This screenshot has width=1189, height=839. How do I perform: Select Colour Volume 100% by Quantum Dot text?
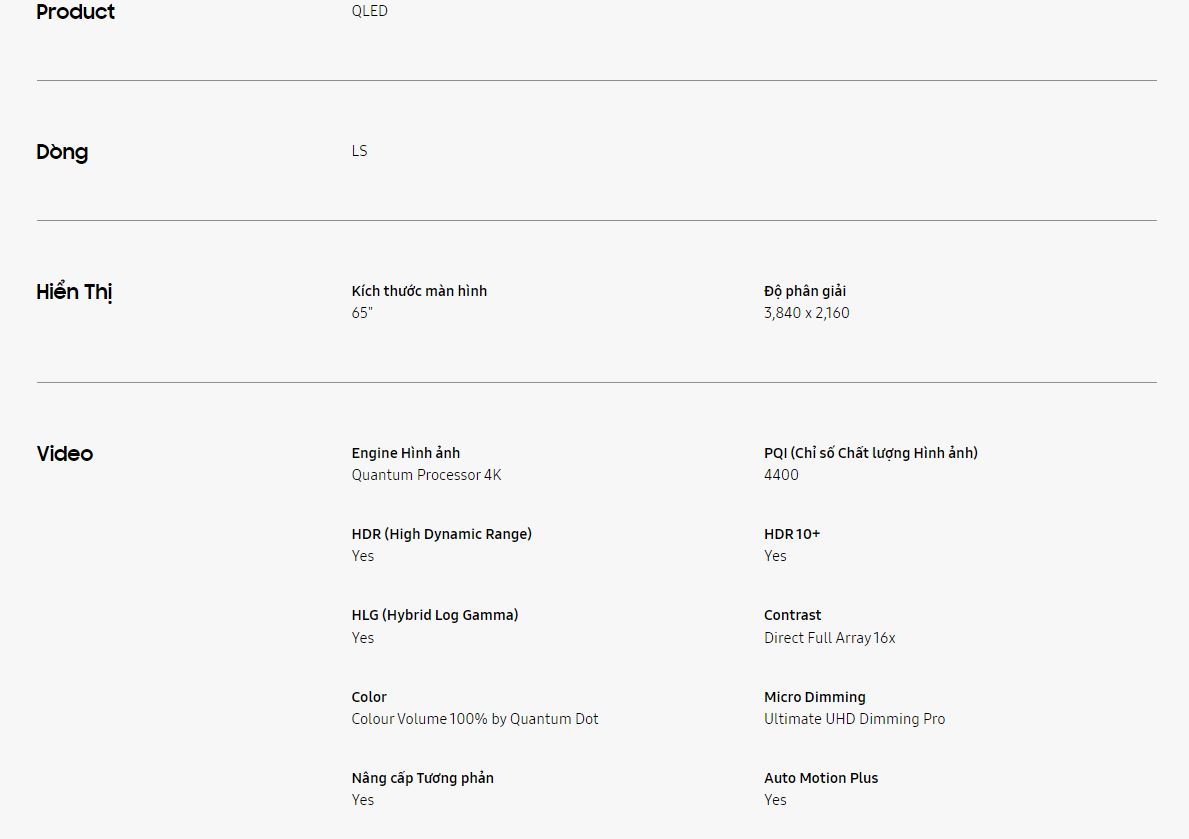[x=475, y=719]
